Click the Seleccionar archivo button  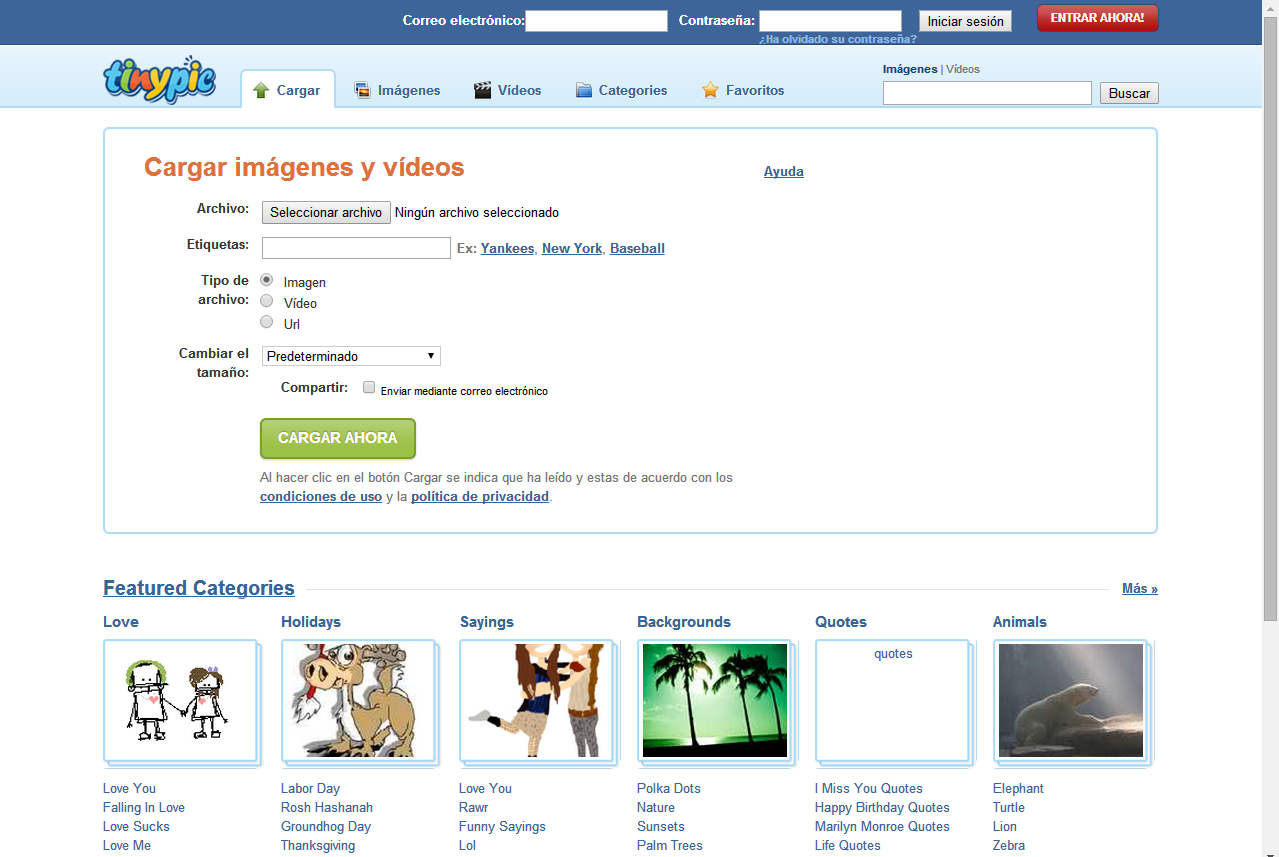pyautogui.click(x=325, y=212)
